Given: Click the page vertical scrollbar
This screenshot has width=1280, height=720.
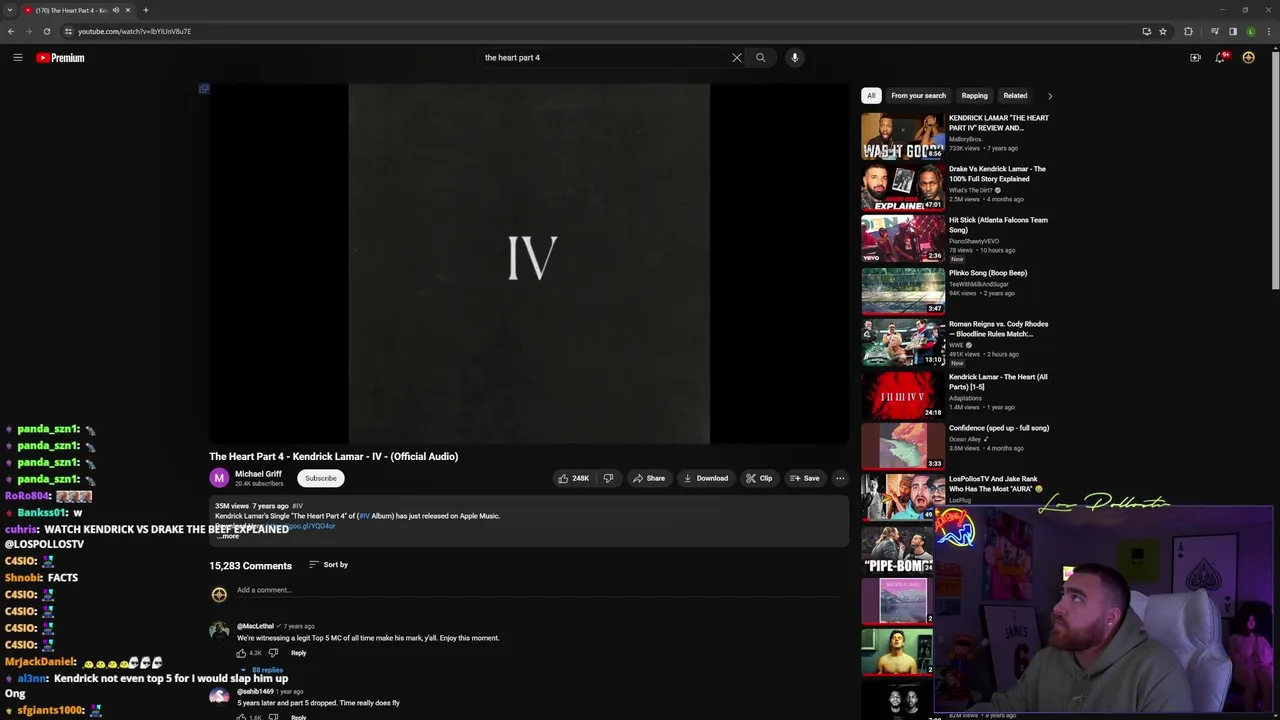Looking at the screenshot, I should pyautogui.click(x=1275, y=170).
